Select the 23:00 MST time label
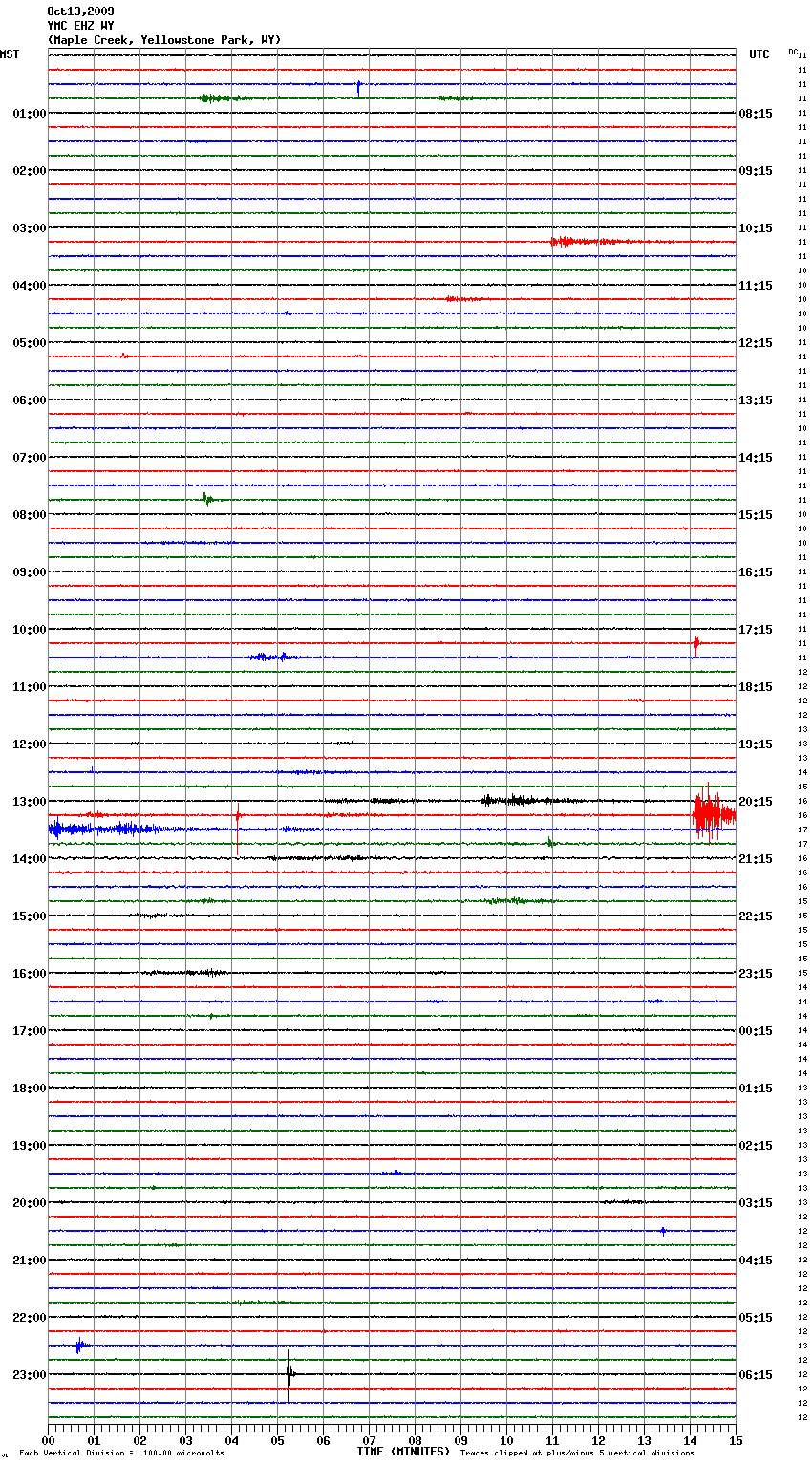 30,1375
